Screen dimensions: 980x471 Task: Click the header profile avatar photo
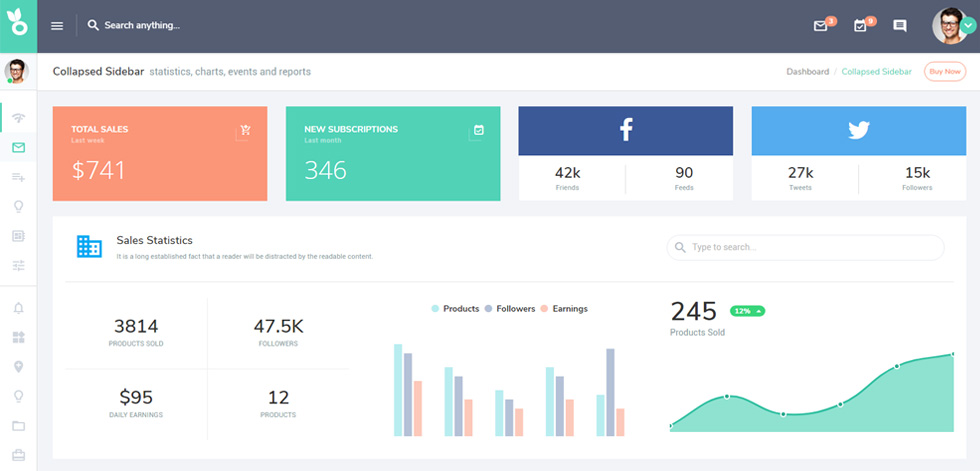pos(949,26)
